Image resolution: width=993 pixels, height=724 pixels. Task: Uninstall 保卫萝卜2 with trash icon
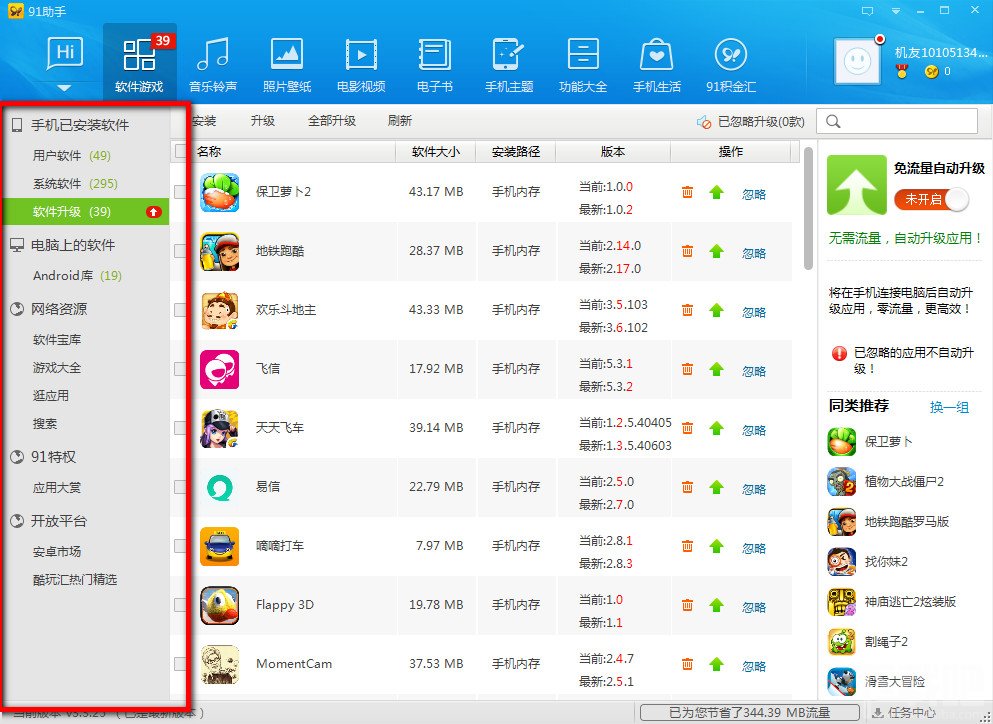tap(687, 192)
